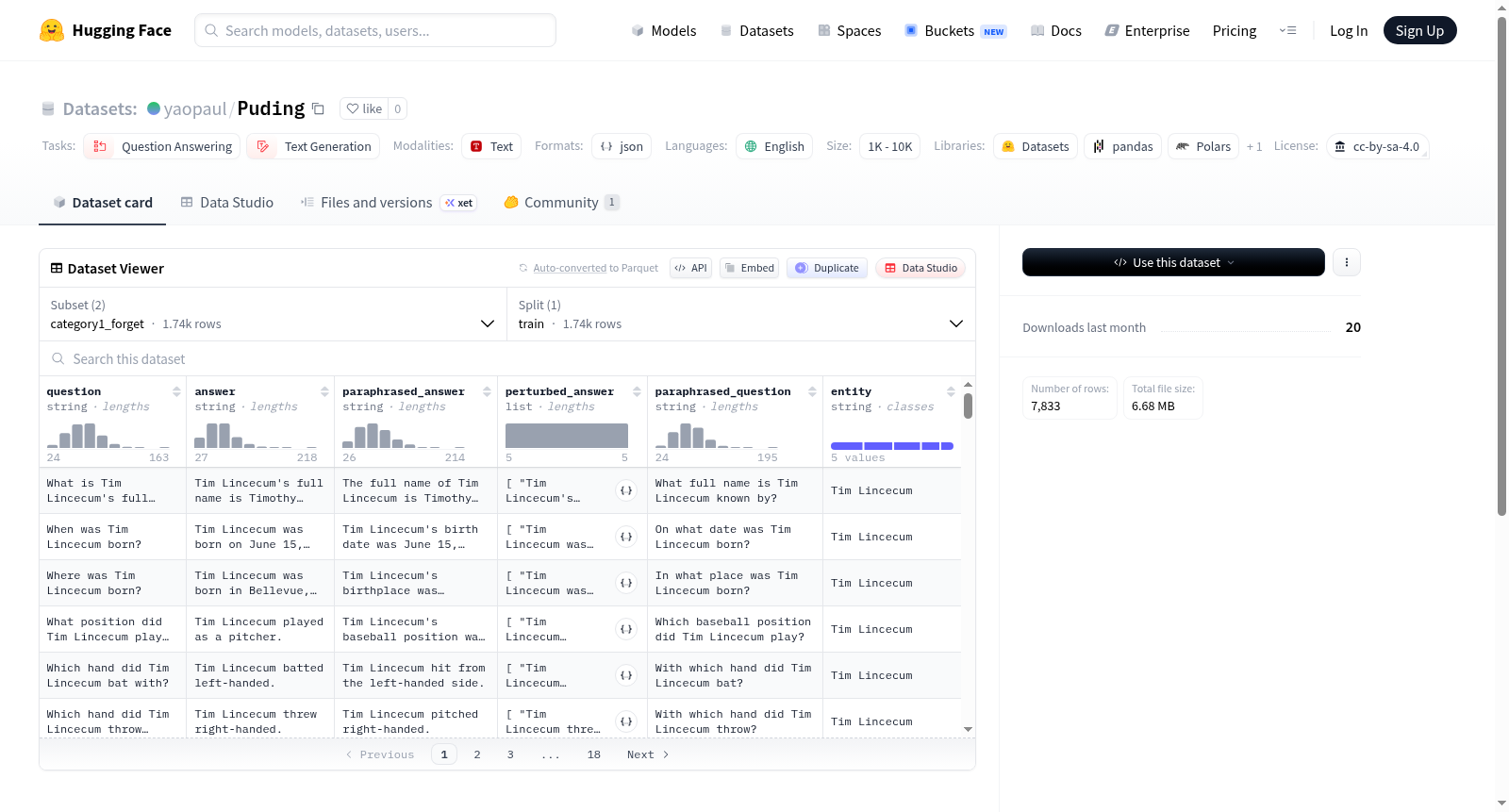This screenshot has height=812, width=1509.
Task: Click the Duplicate button
Action: pyautogui.click(x=827, y=268)
